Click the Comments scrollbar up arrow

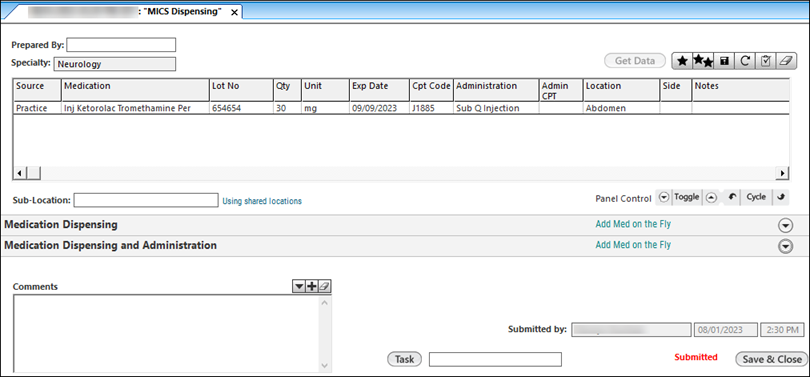coord(325,303)
